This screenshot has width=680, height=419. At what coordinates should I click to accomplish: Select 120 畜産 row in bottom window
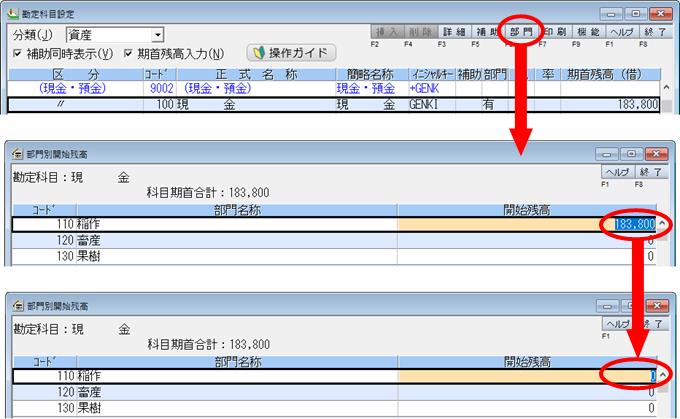334,392
